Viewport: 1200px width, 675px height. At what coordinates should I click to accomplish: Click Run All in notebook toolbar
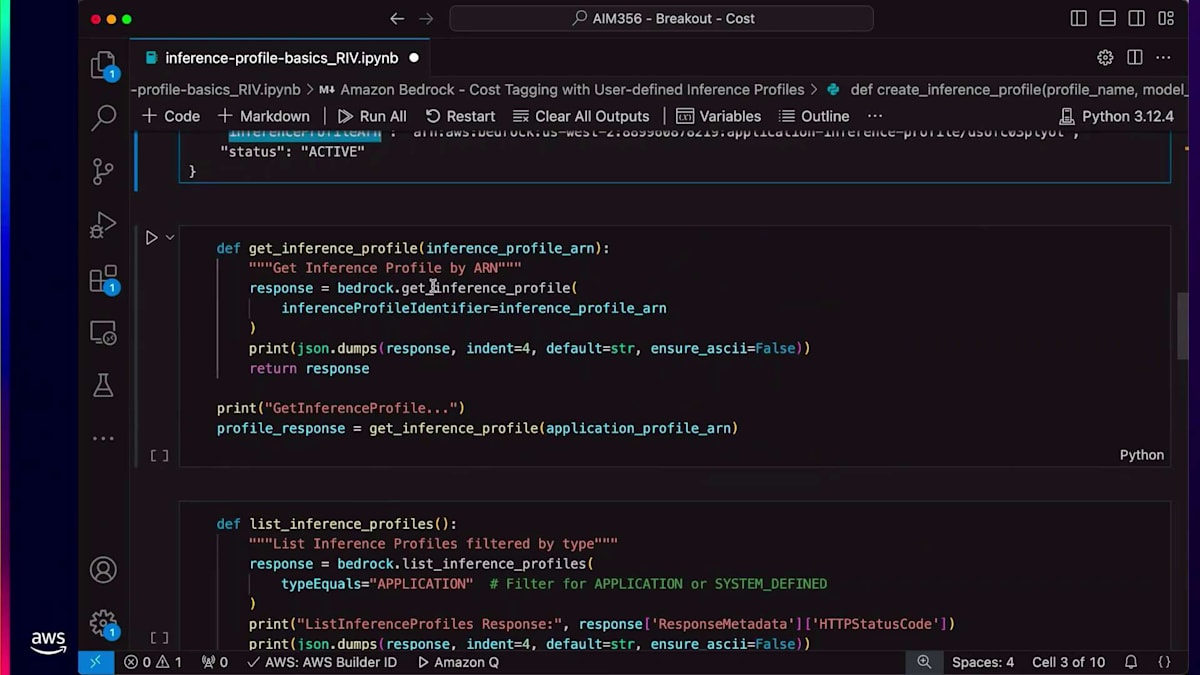(372, 116)
